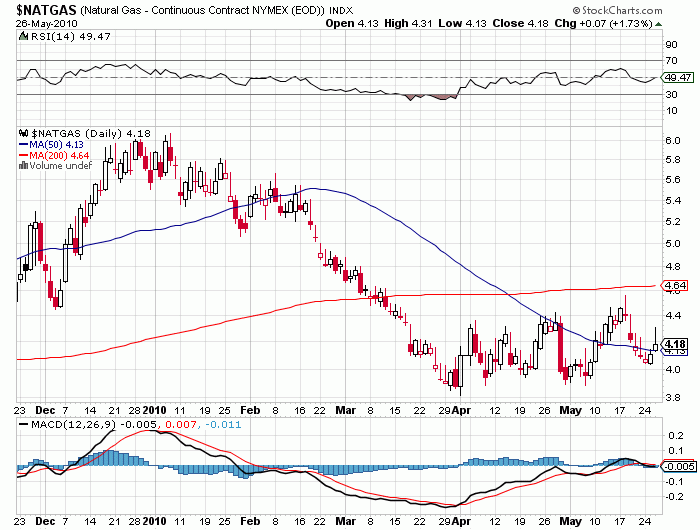Click the Volume undef legend text

(x=62, y=166)
